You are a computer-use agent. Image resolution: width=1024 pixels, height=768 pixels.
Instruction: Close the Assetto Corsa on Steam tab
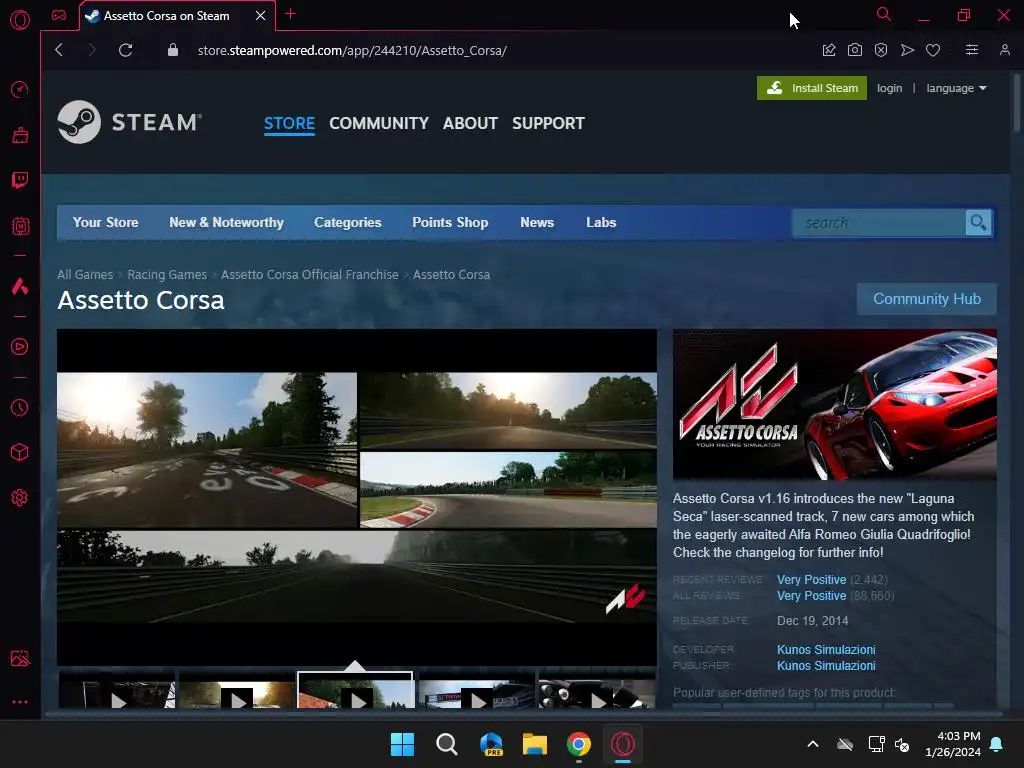point(261,16)
